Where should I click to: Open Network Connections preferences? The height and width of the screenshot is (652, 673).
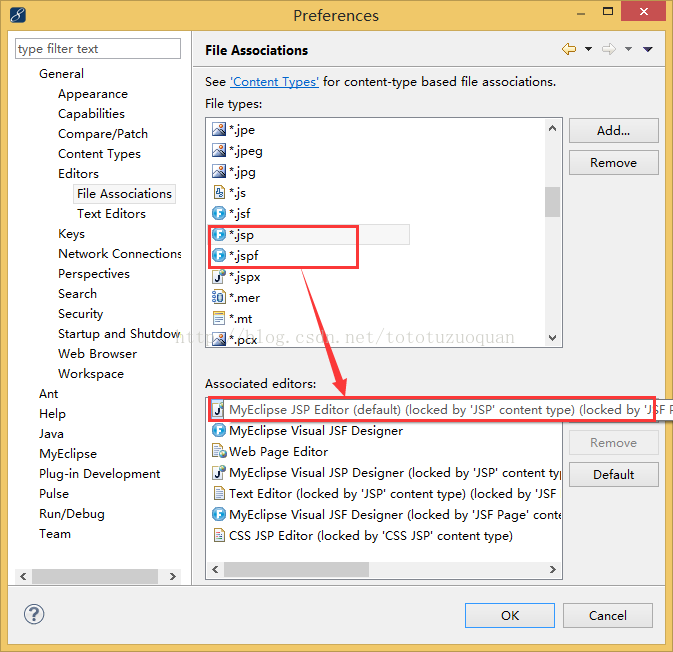click(119, 254)
